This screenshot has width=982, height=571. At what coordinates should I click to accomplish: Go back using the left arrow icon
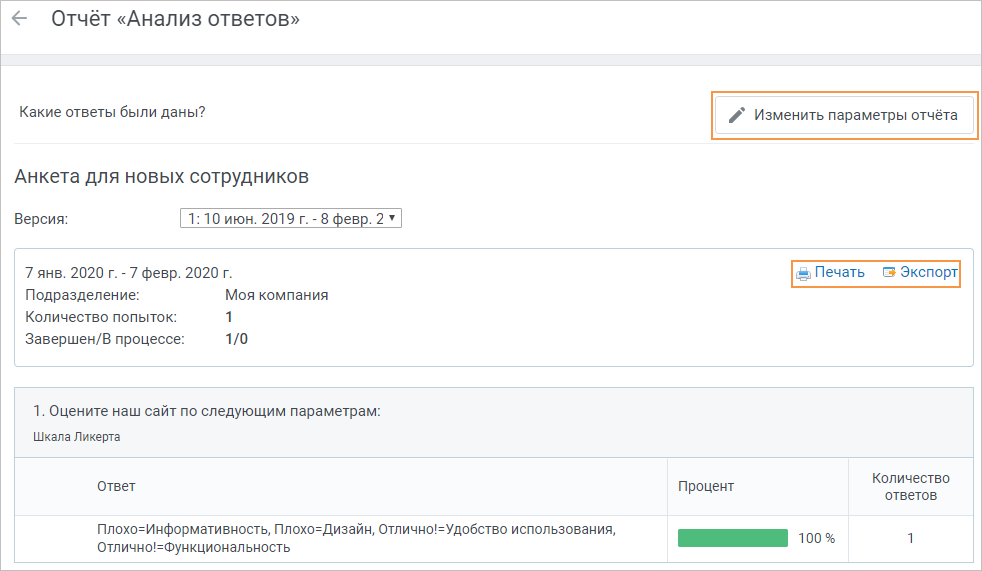[19, 18]
